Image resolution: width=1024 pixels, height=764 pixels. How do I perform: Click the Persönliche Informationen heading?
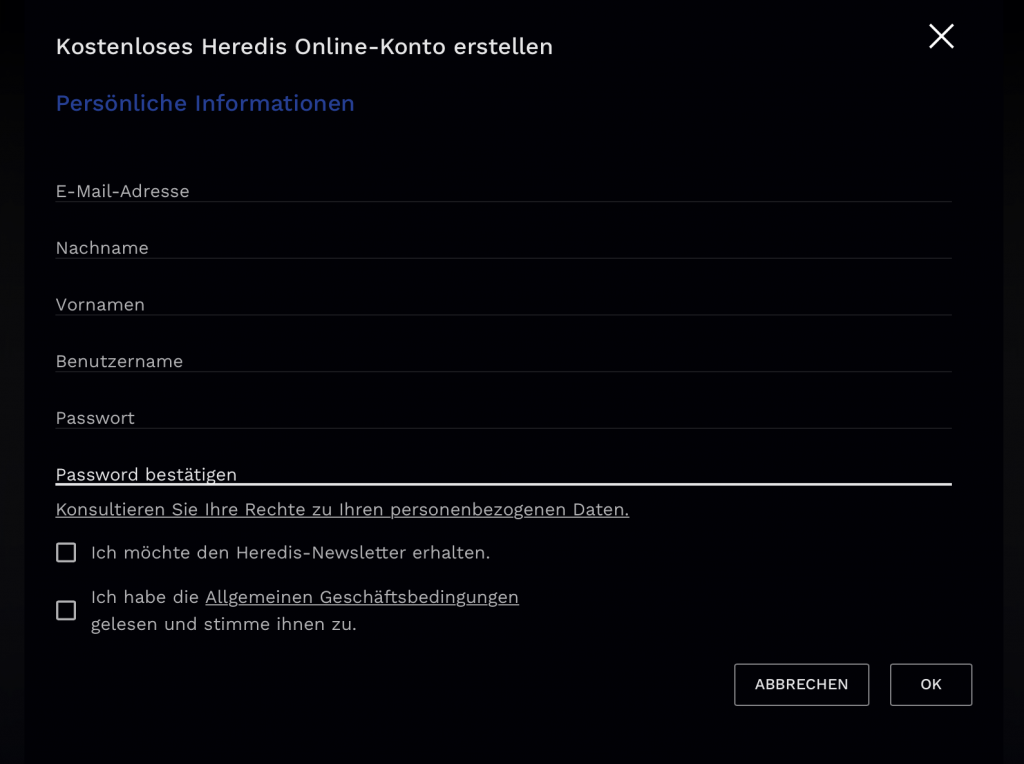pos(205,103)
